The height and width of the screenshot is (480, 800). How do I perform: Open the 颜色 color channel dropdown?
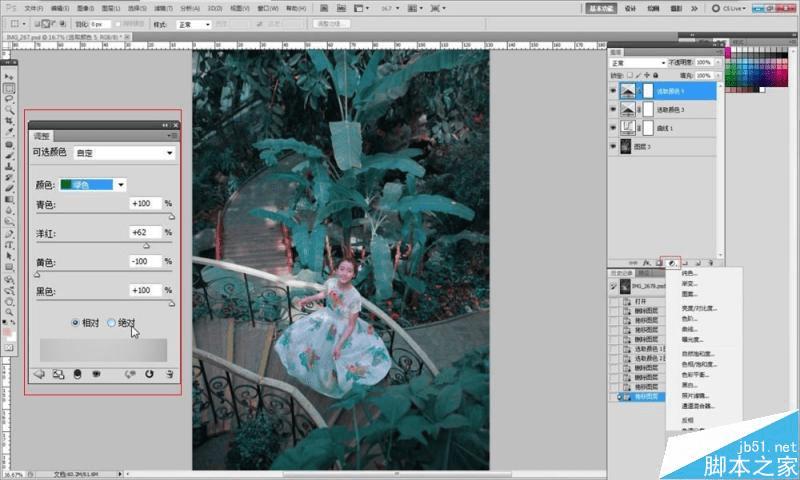(x=93, y=185)
